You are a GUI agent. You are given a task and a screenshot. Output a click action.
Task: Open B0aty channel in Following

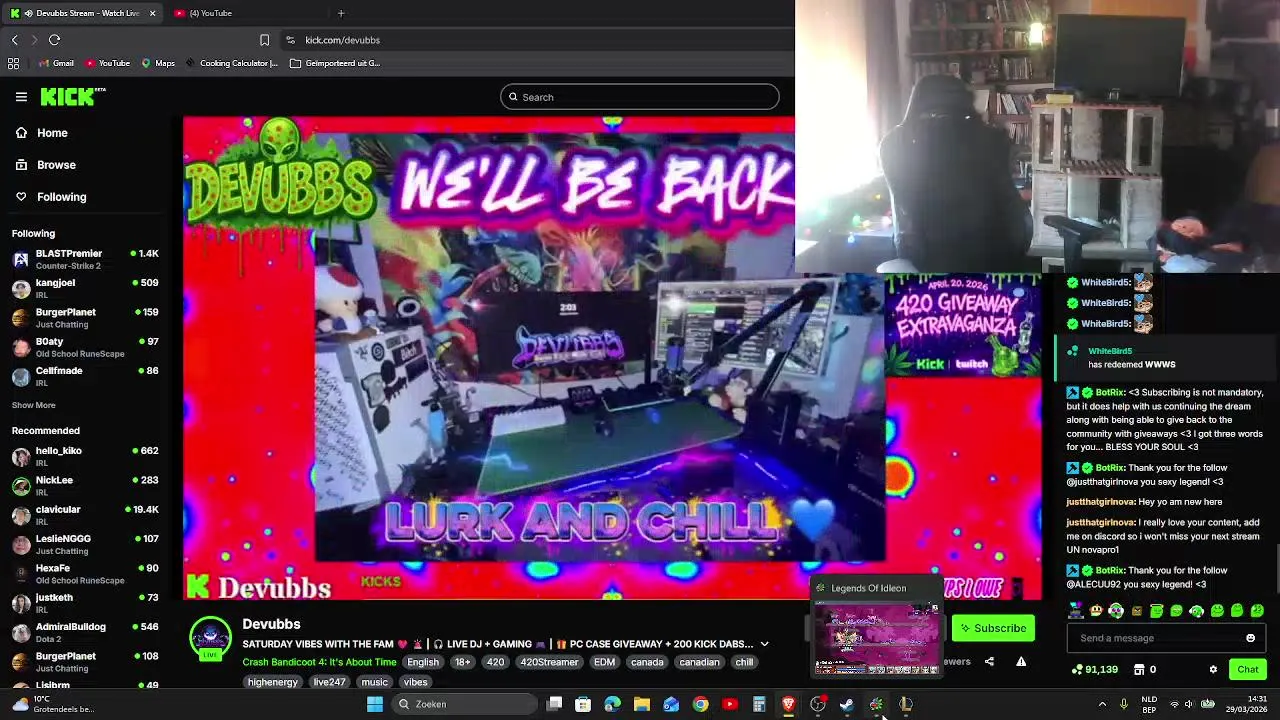[x=85, y=347]
